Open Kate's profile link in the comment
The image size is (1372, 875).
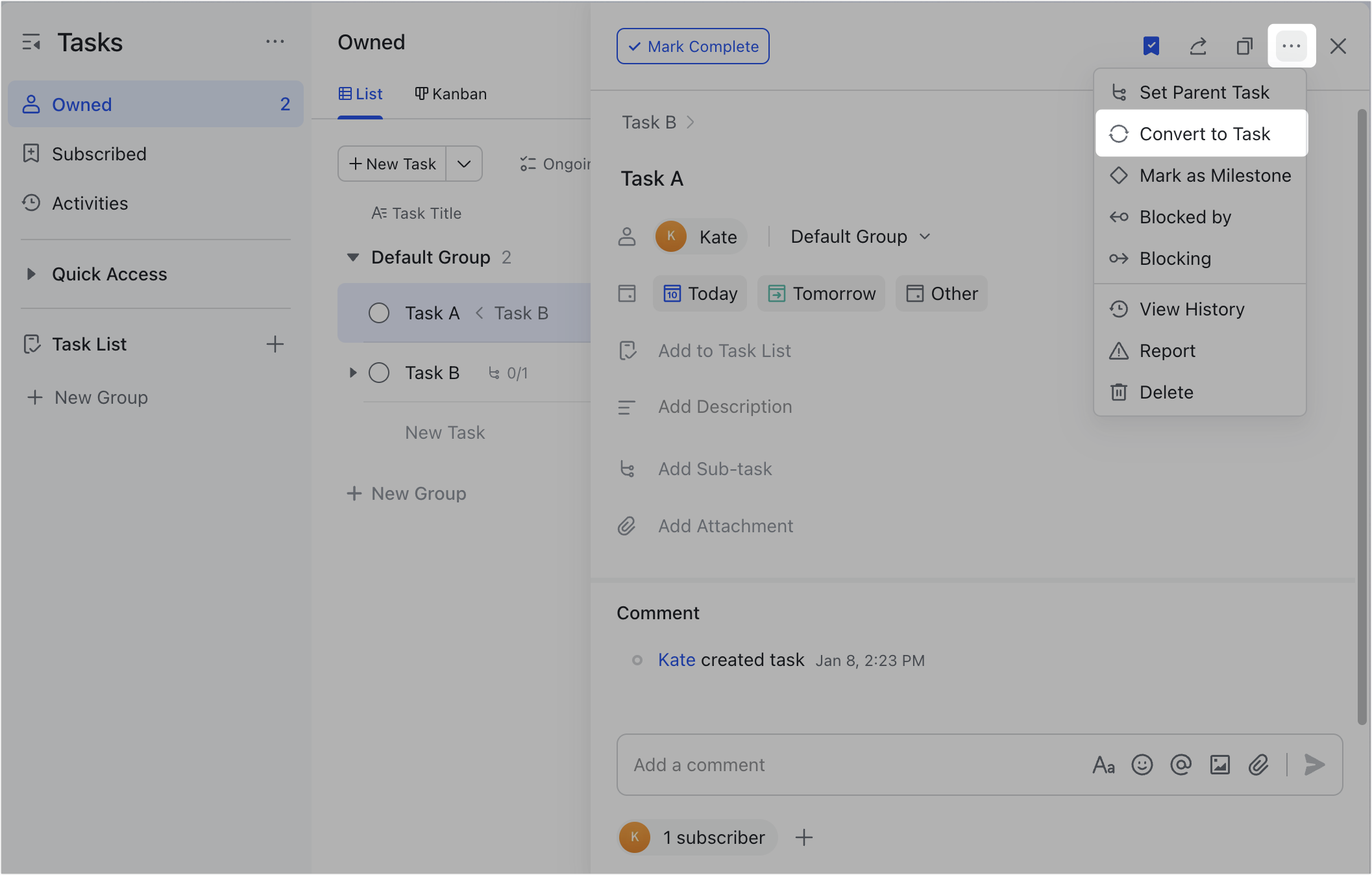click(x=676, y=659)
